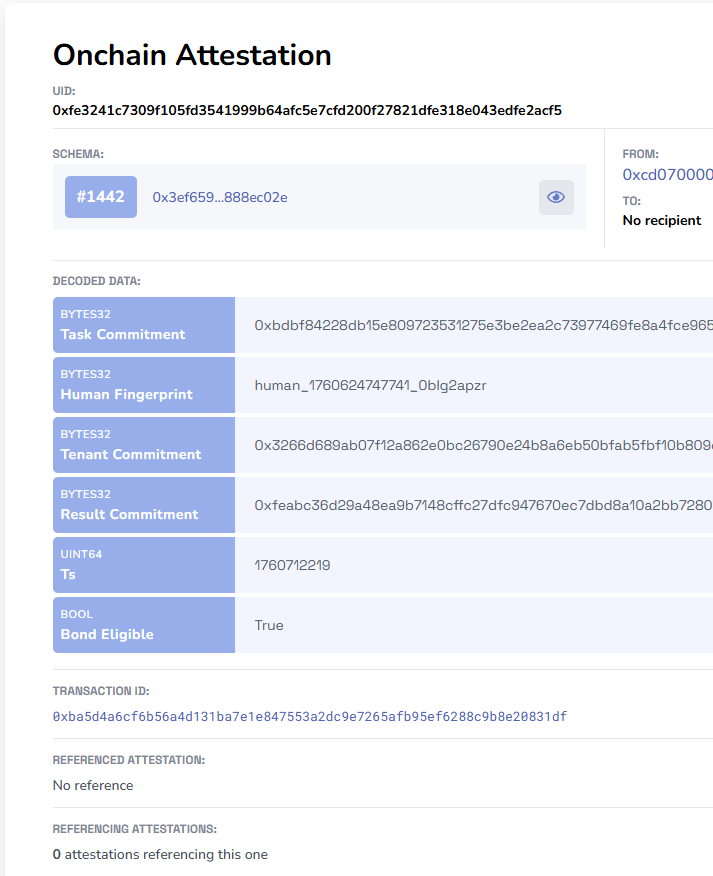Image resolution: width=713 pixels, height=876 pixels.
Task: Open schema badge #1442
Action: [x=101, y=197]
